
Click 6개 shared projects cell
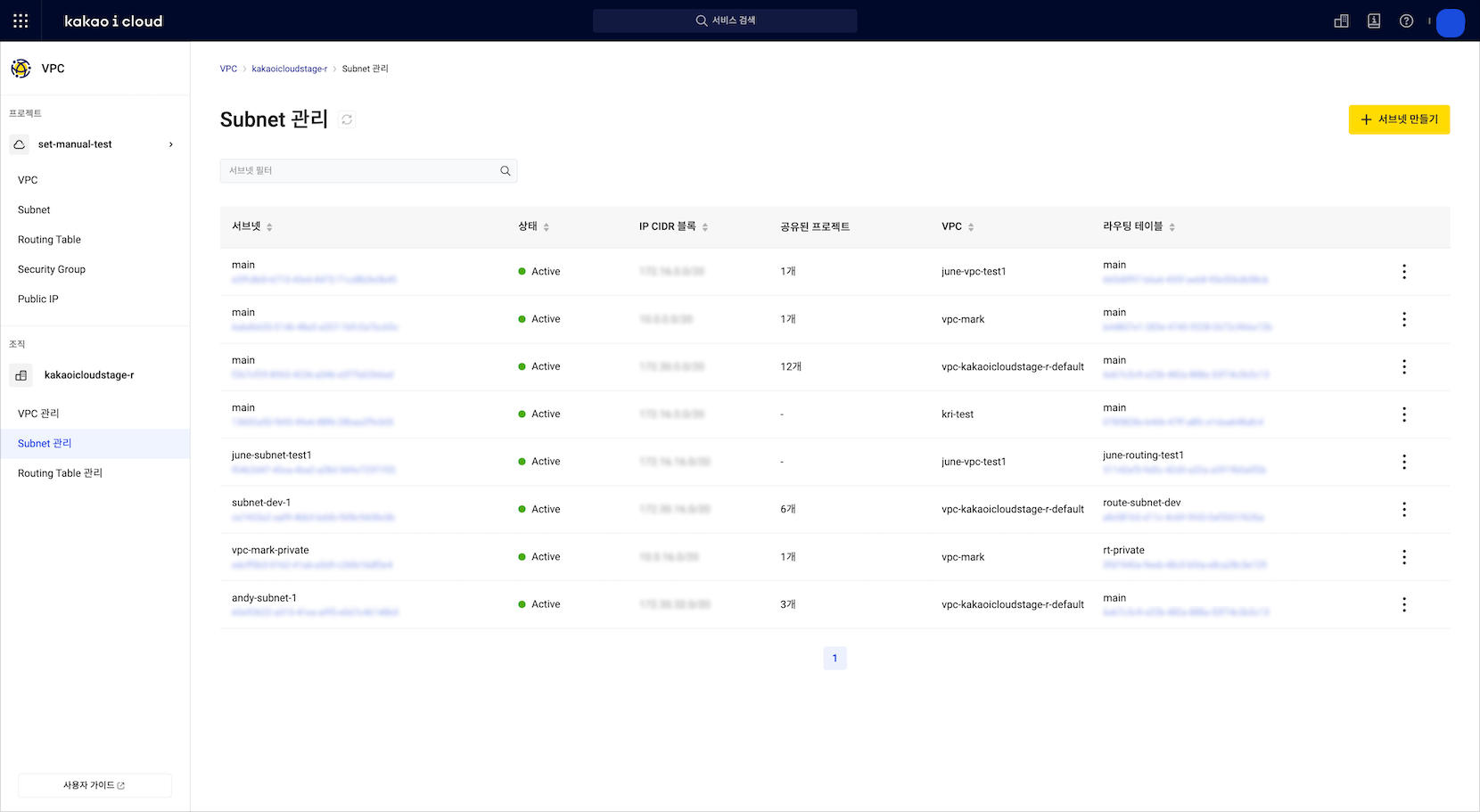(x=788, y=510)
